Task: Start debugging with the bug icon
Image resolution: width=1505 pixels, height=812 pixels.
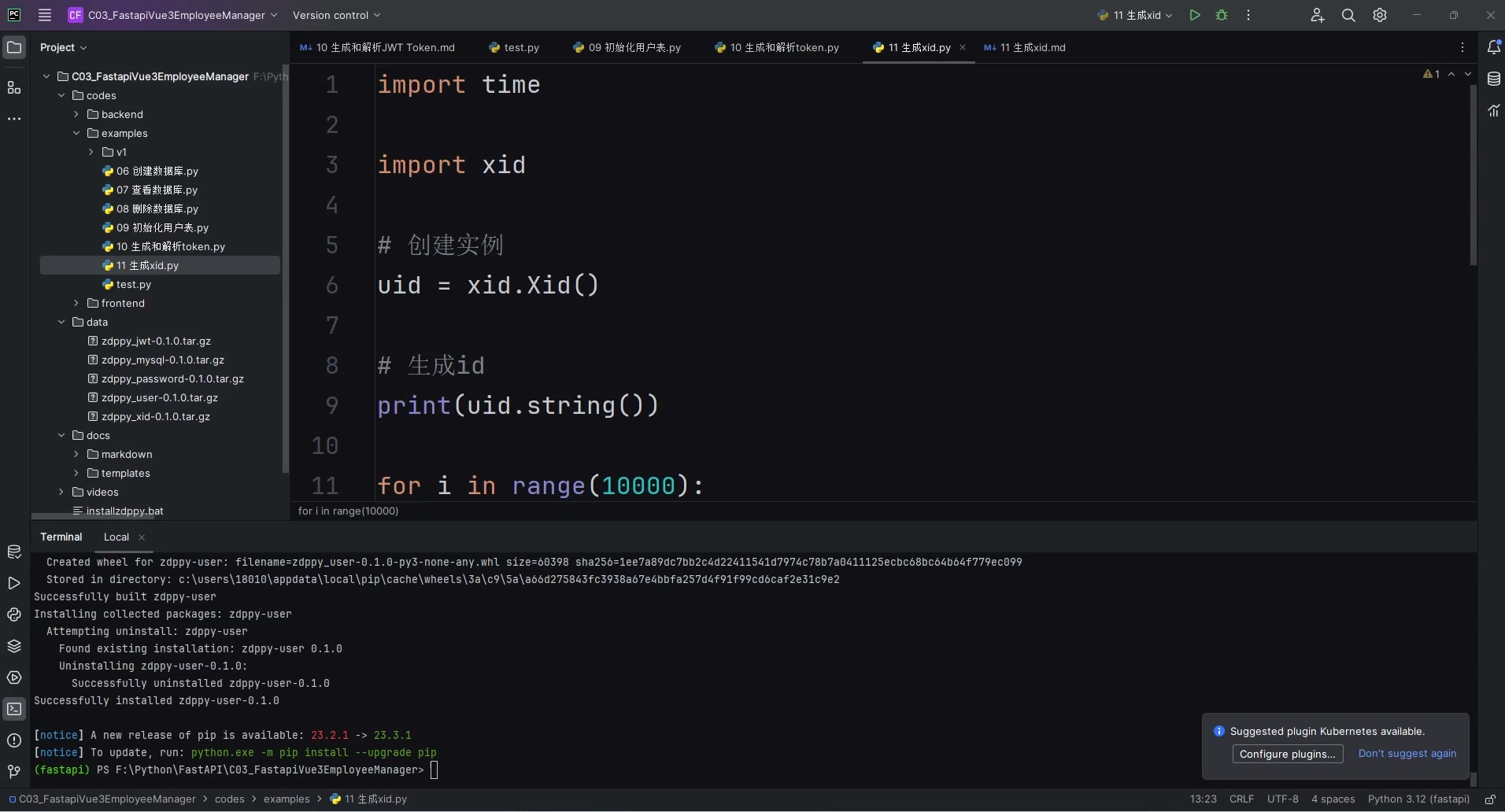Action: (x=1222, y=15)
